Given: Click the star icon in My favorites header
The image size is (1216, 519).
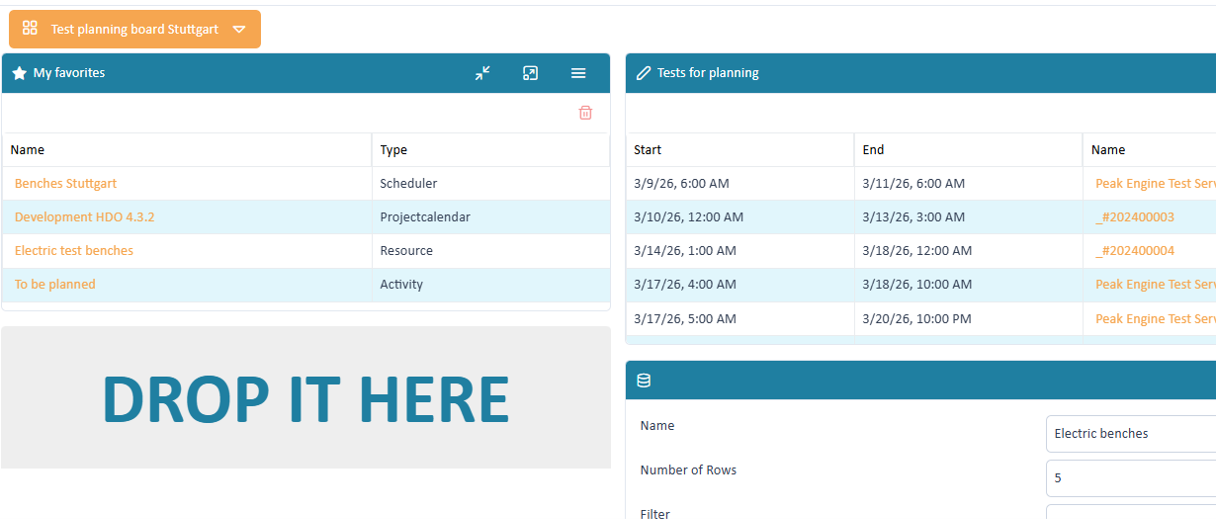Looking at the screenshot, I should 19,73.
